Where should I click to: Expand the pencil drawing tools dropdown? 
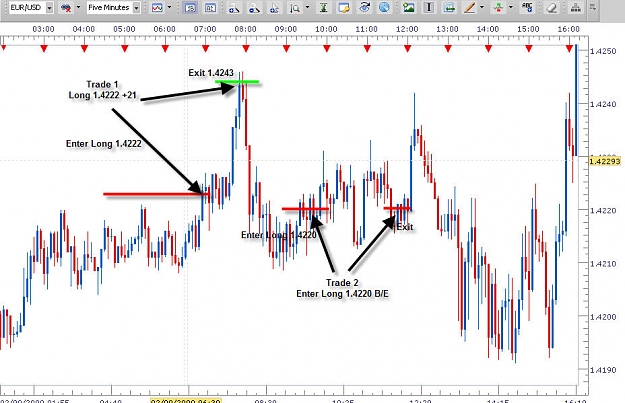coord(482,7)
